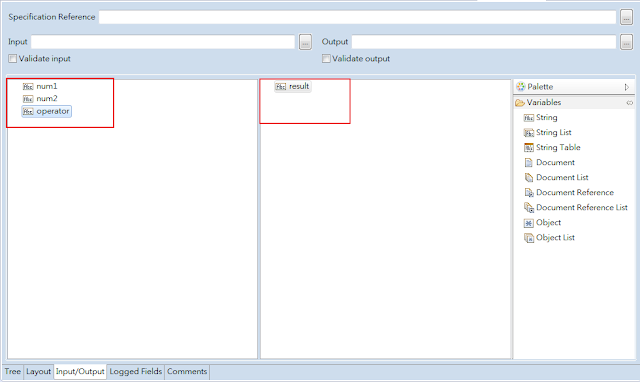Browse for Specification Reference
Viewport: 640px width, 382px height.
(627, 18)
